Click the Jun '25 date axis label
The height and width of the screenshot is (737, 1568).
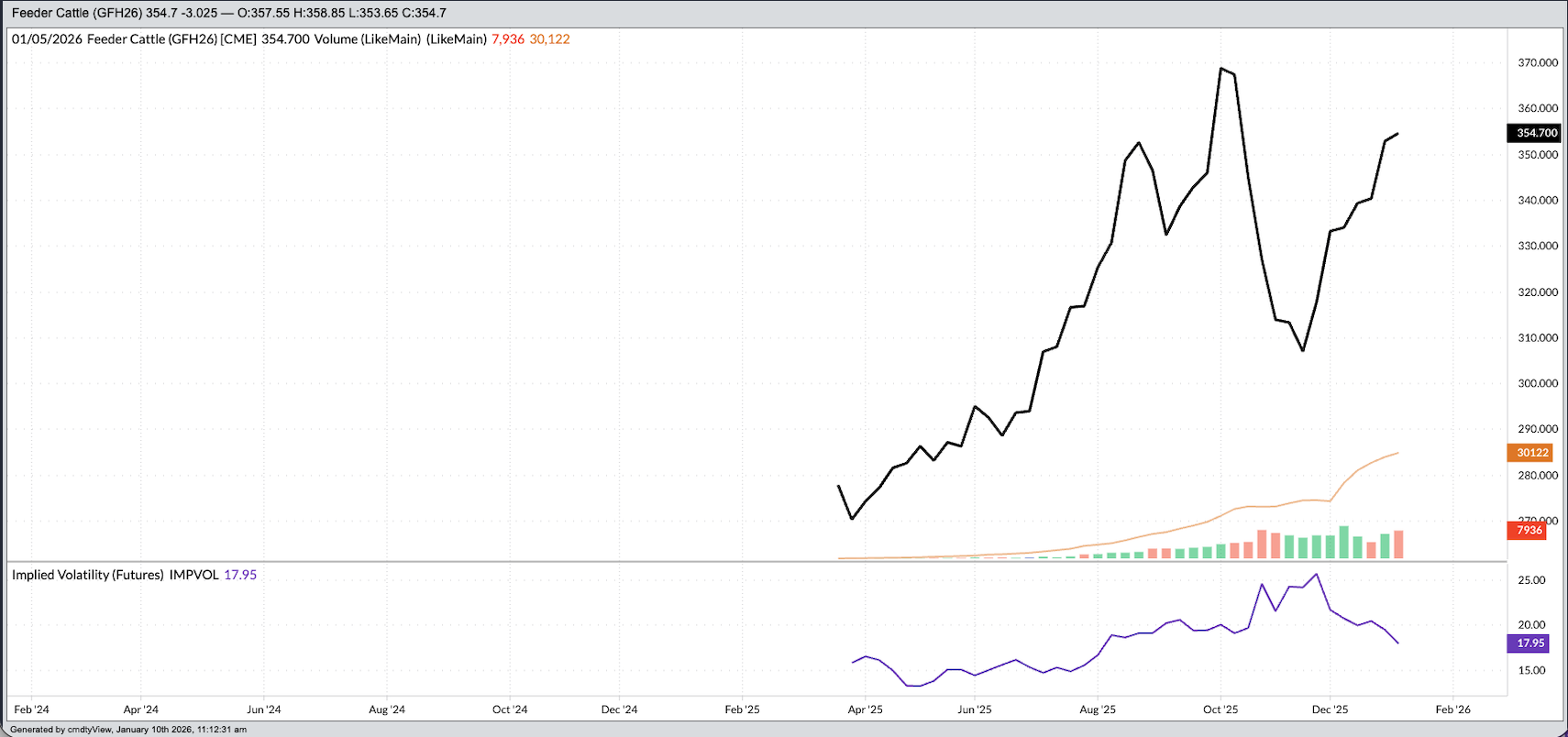975,709
